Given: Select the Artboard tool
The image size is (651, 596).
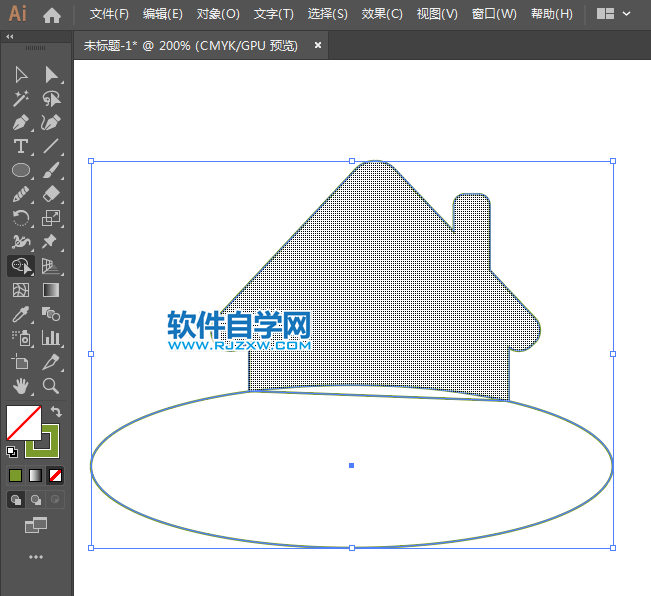Looking at the screenshot, I should (x=20, y=362).
